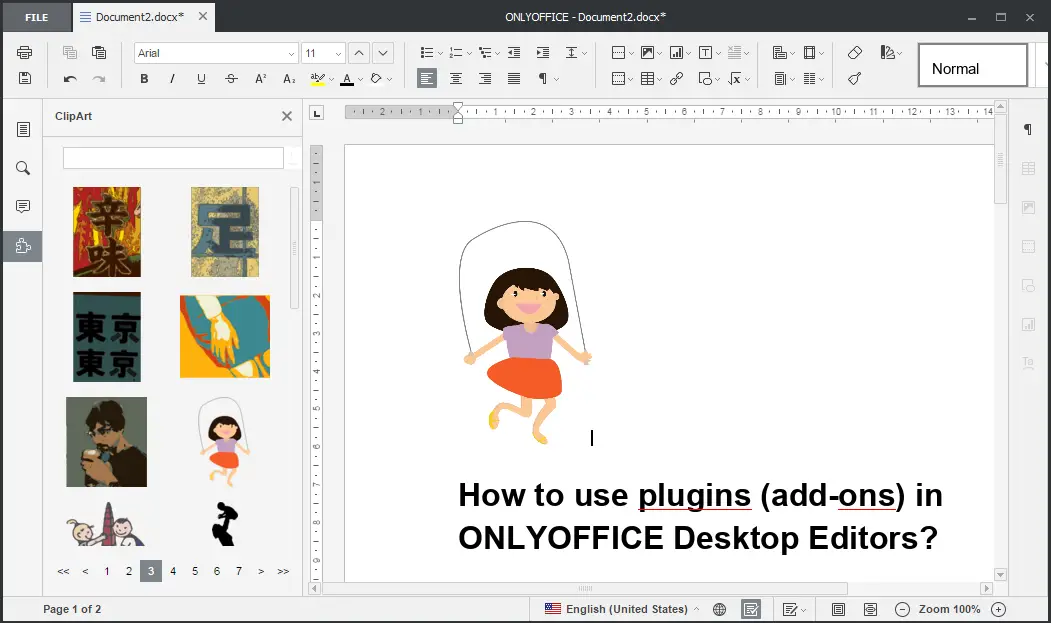Toggle Underline formatting
Screen dimensions: 1051x623
[x=201, y=78]
